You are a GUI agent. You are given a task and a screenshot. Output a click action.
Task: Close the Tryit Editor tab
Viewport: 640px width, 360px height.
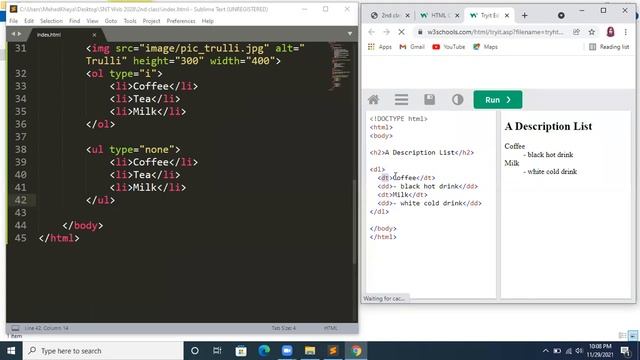tap(507, 16)
